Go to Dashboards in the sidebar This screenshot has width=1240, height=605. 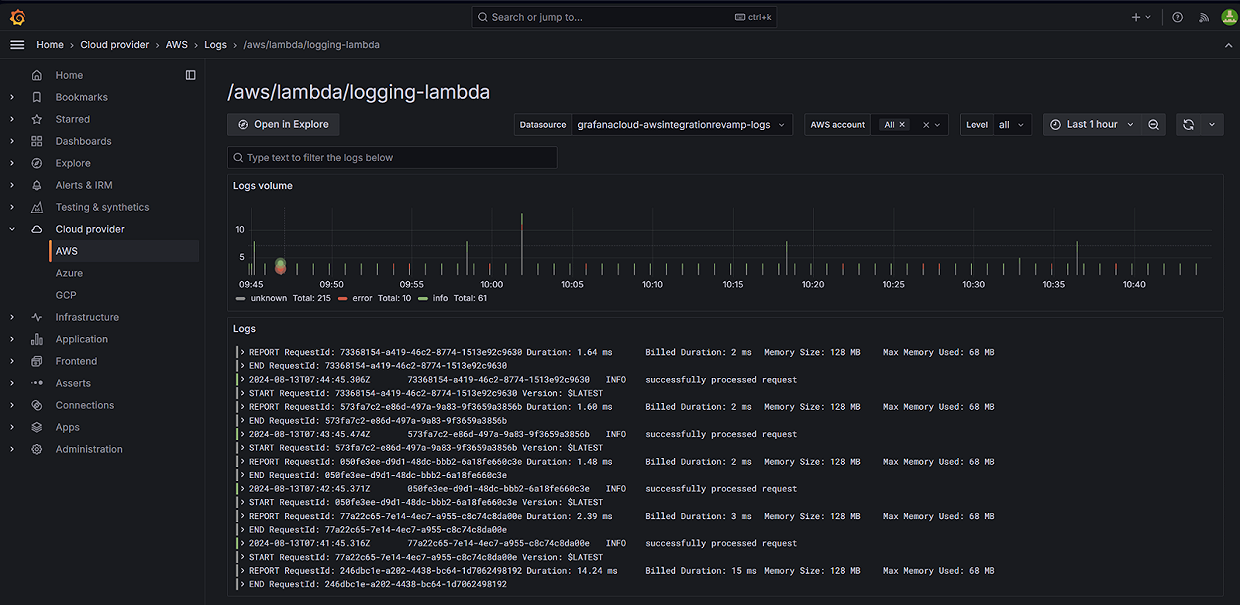[x=83, y=141]
